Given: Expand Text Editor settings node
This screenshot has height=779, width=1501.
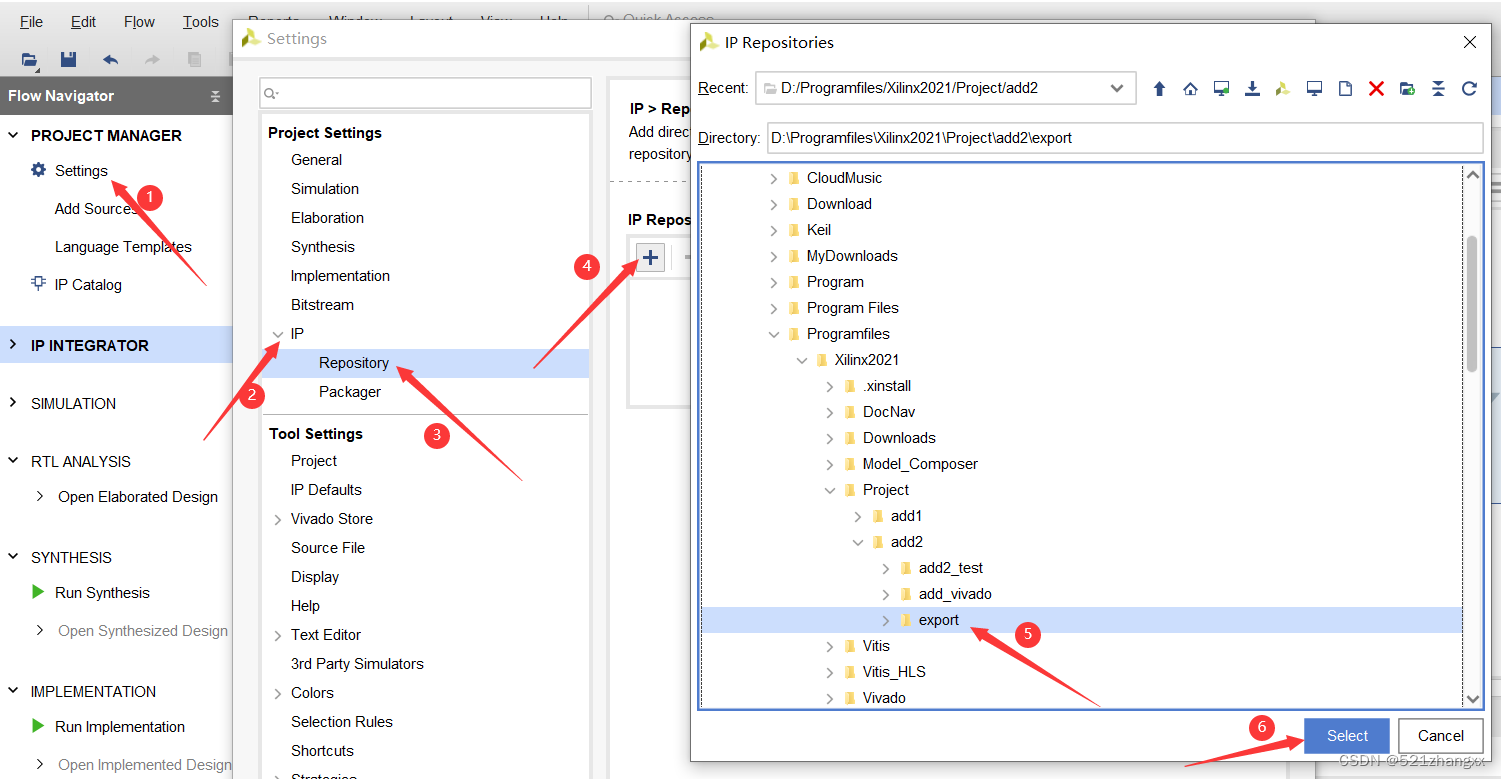Looking at the screenshot, I should (278, 636).
